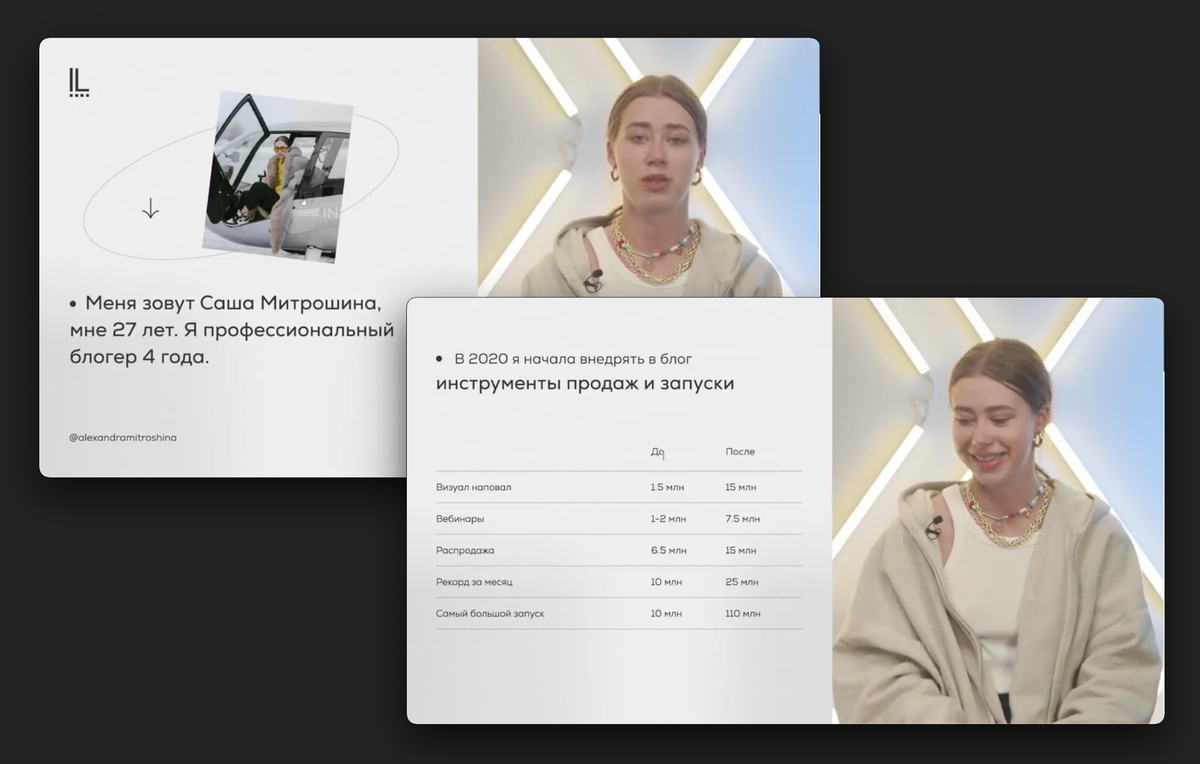Click the logo icon on the first slide
Image resolution: width=1200 pixels, height=764 pixels.
pos(79,83)
